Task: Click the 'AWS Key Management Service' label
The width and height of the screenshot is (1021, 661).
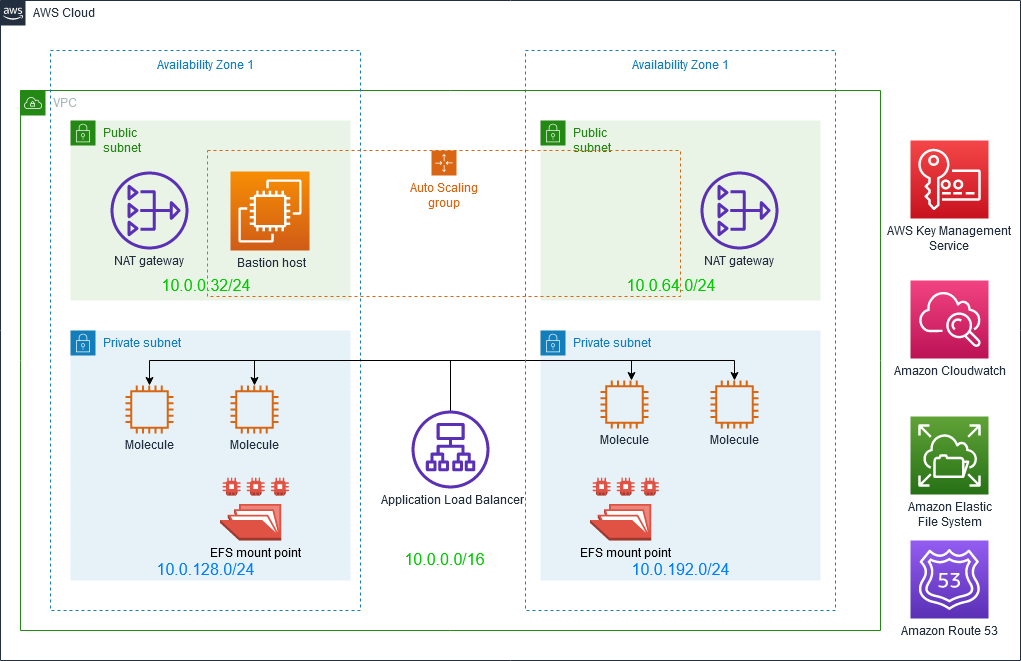Action: pyautogui.click(x=949, y=238)
